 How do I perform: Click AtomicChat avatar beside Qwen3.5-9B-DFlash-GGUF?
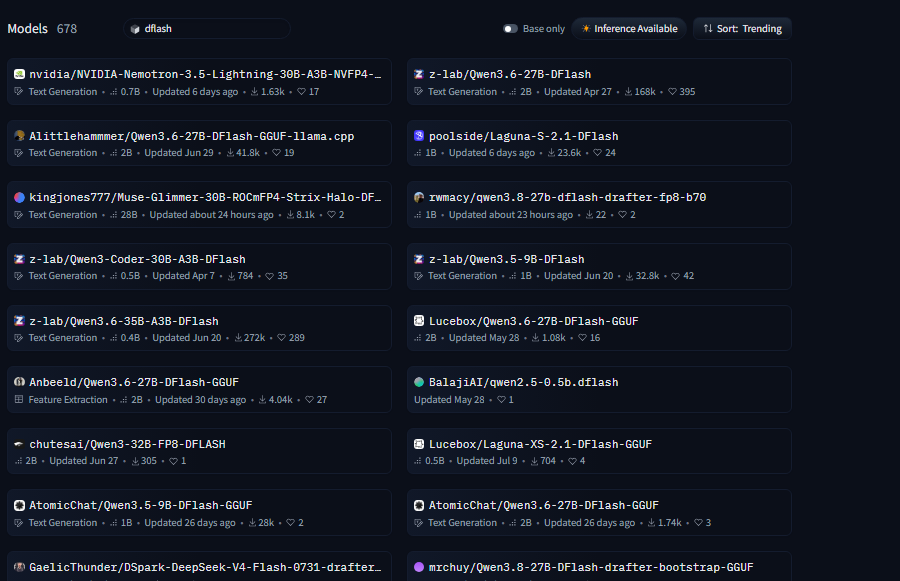point(20,505)
